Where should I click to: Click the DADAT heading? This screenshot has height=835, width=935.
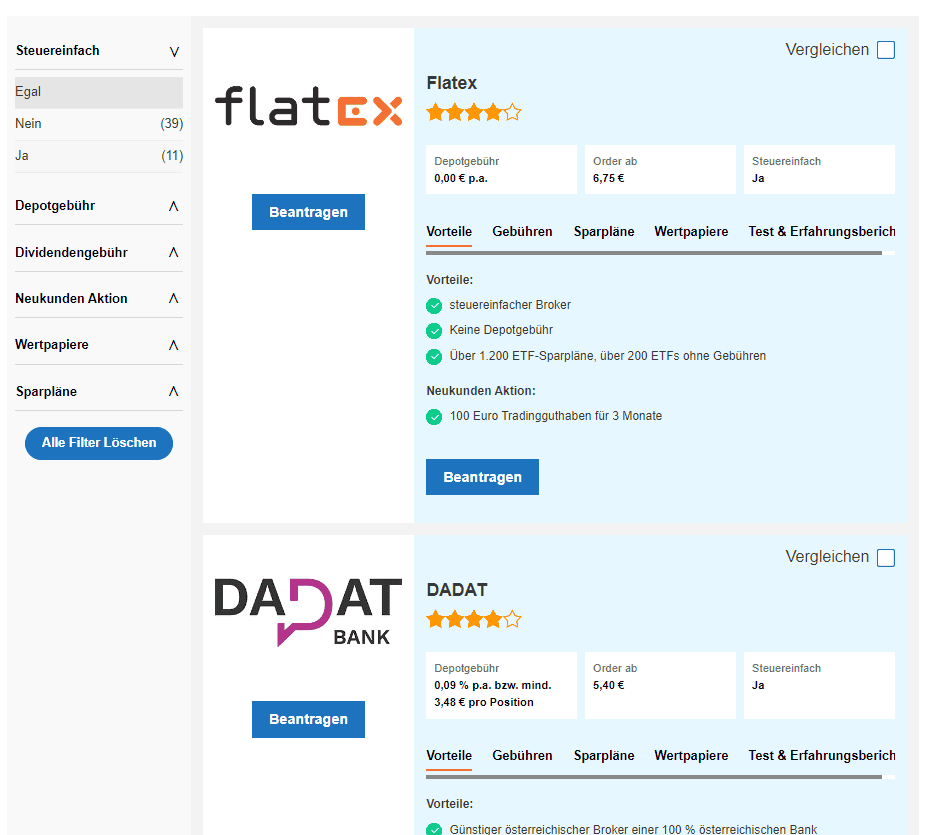[457, 590]
